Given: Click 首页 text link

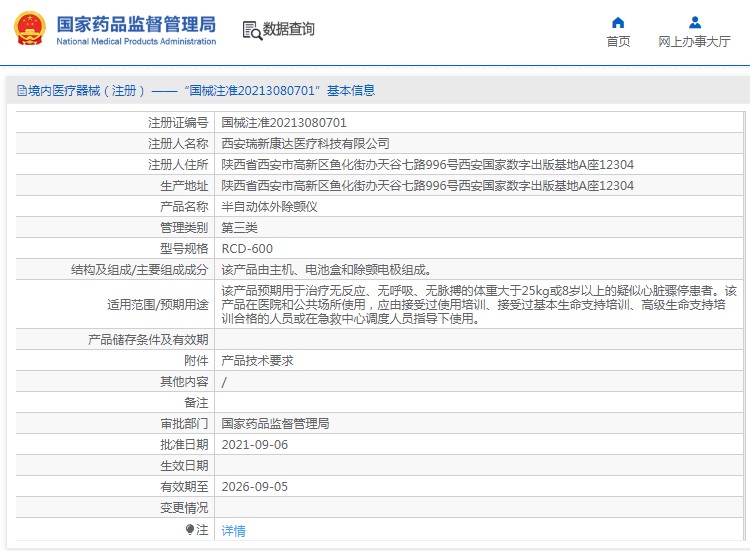Looking at the screenshot, I should [618, 42].
